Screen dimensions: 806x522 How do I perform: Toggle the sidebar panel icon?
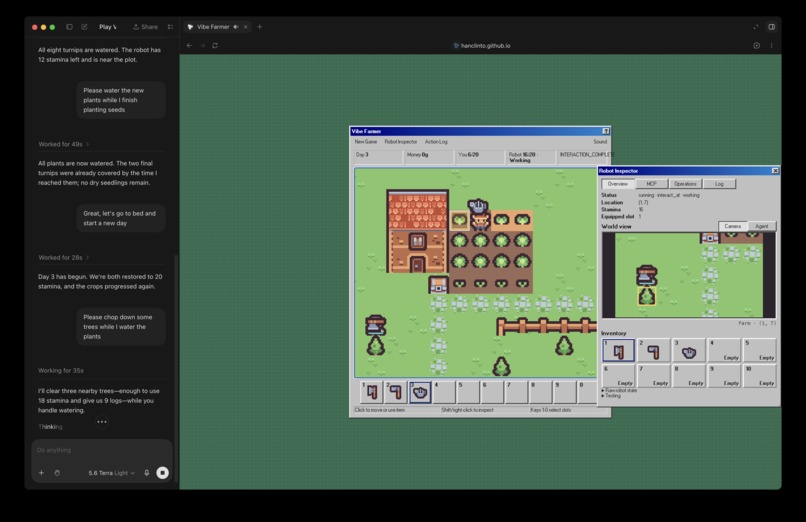(x=69, y=27)
